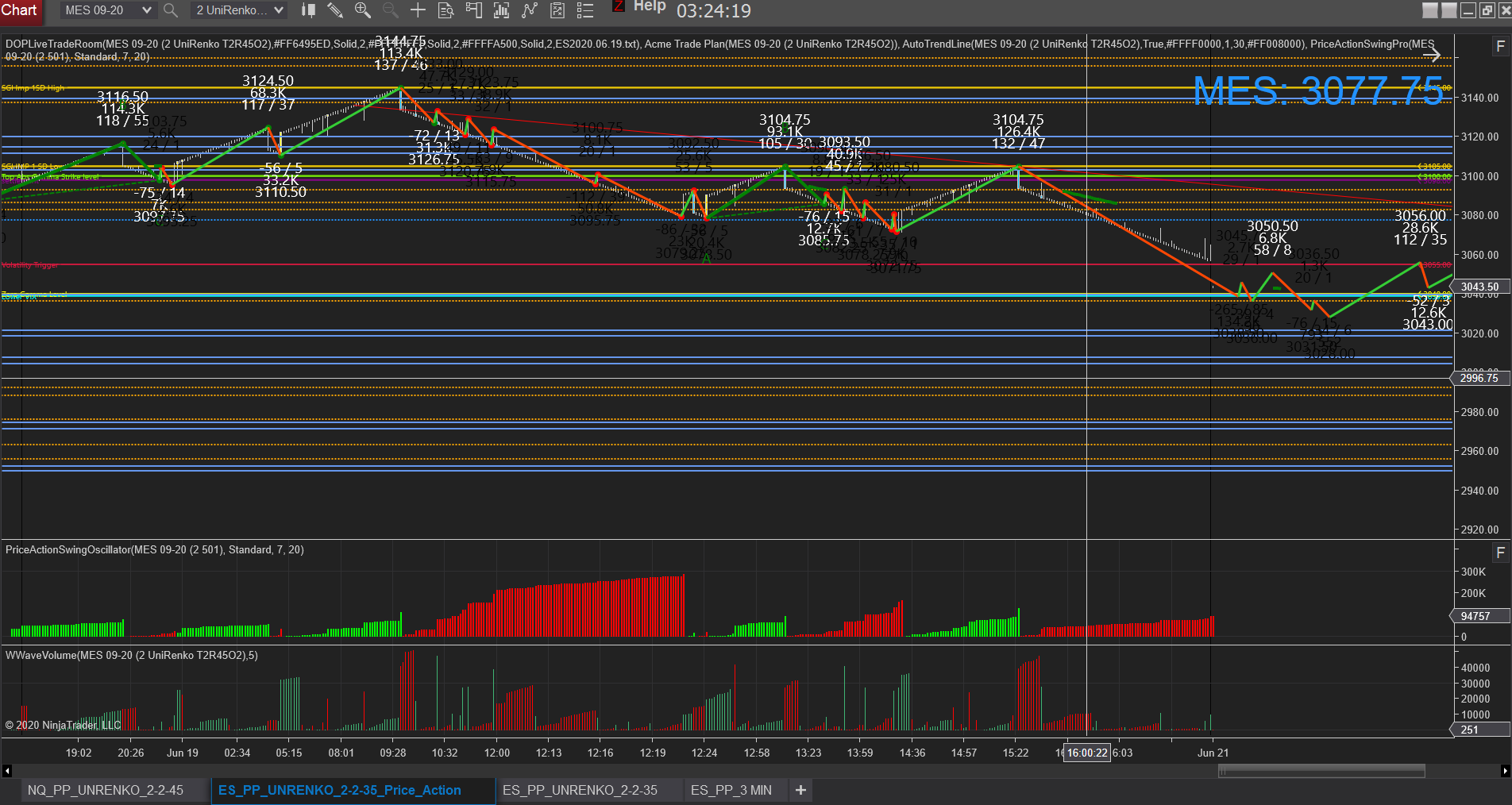Click the first gray window button
1512x805 pixels.
click(1430, 10)
